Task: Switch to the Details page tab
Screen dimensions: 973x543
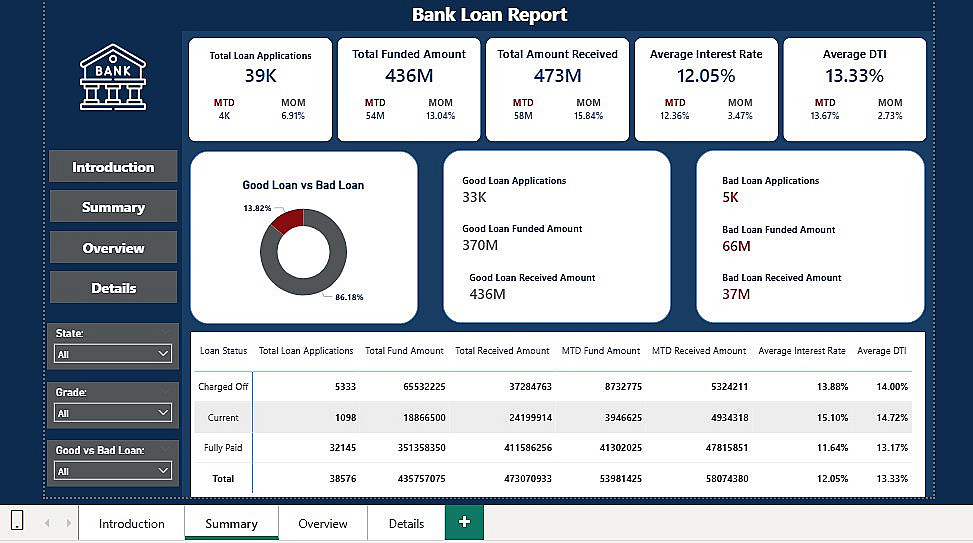Action: [x=406, y=523]
